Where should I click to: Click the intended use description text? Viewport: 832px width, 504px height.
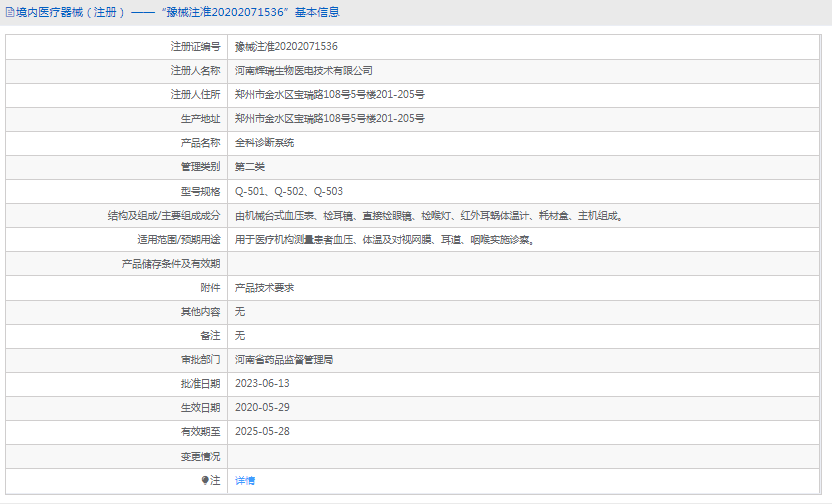point(385,239)
